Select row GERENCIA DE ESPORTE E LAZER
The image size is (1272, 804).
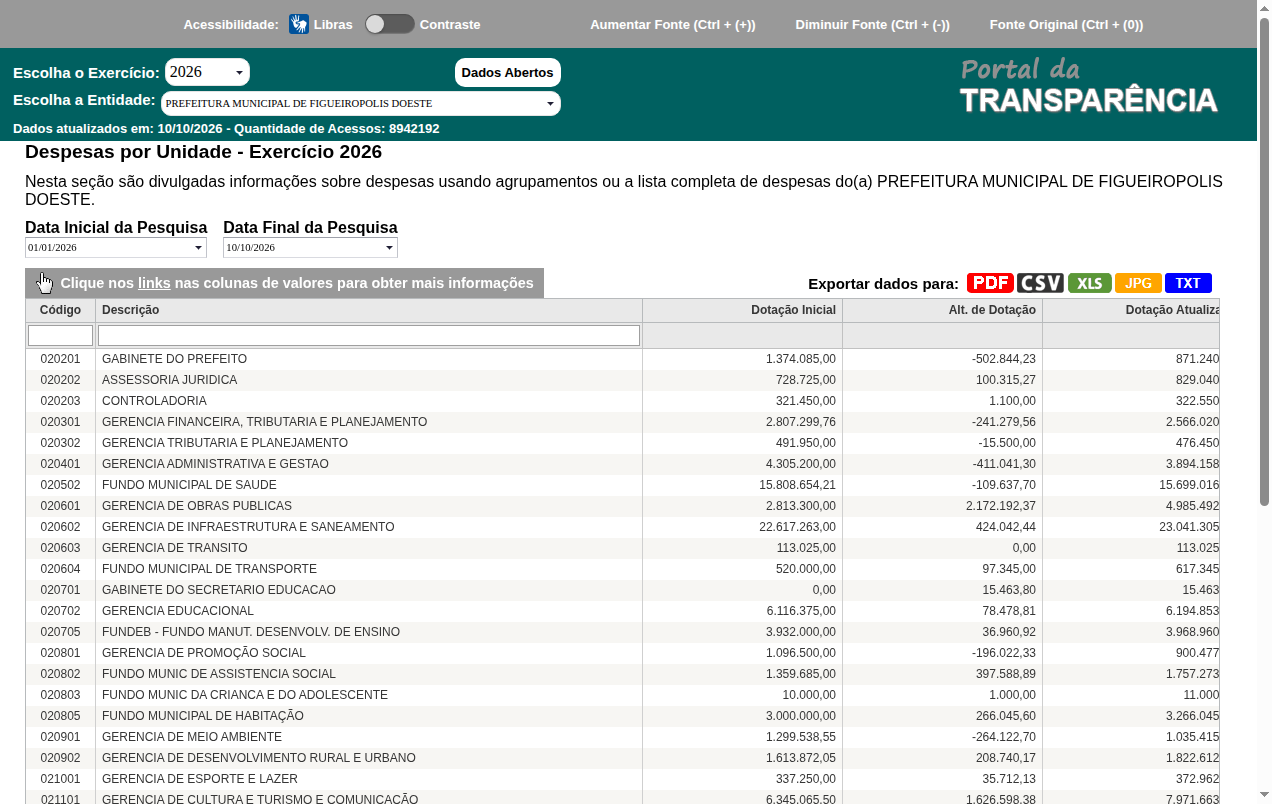tap(622, 779)
